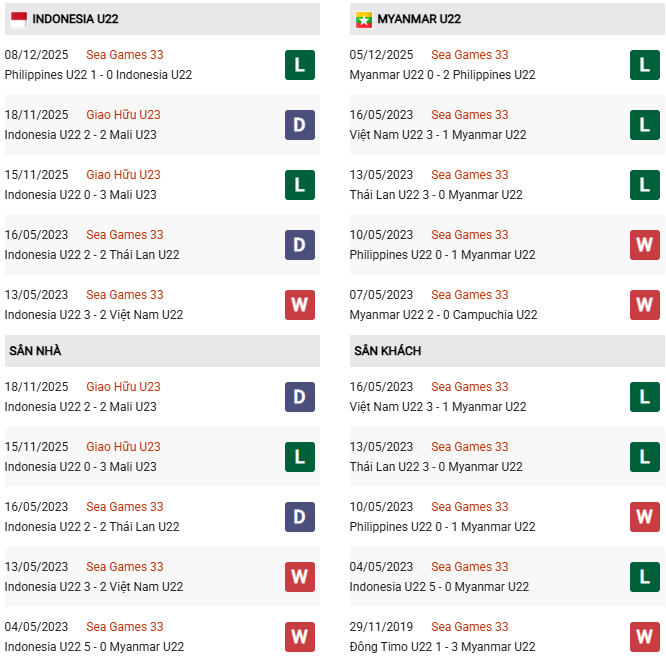The width and height of the screenshot is (666, 659).
Task: Click the INDONESIA U22 section header
Action: click(x=76, y=19)
